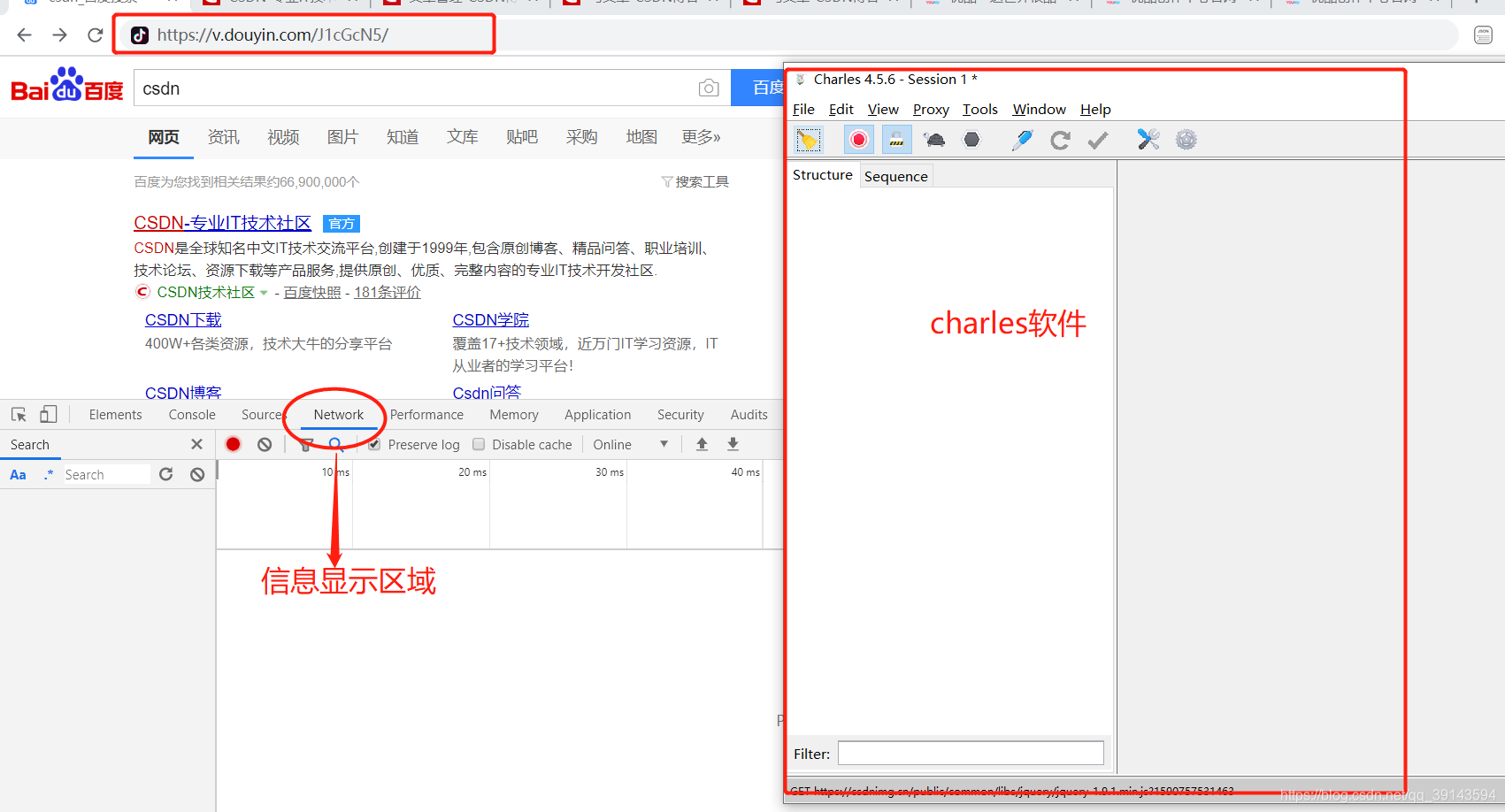Open Charles Proxy menu
The height and width of the screenshot is (812, 1505).
pos(931,110)
